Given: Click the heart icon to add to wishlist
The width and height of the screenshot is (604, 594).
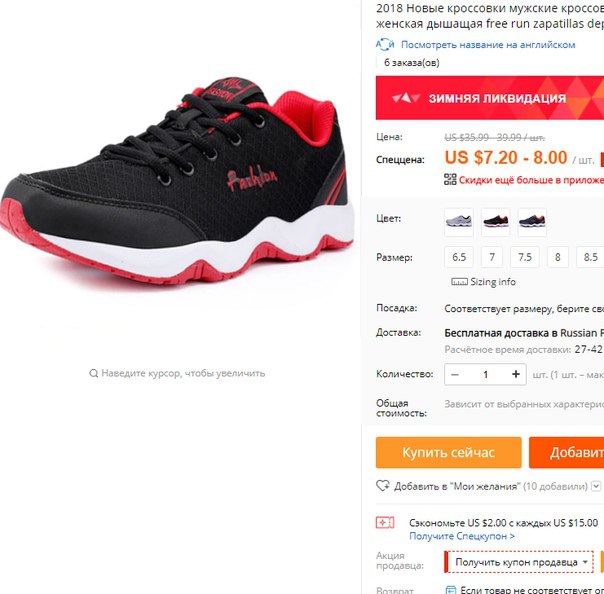Looking at the screenshot, I should coord(383,486).
